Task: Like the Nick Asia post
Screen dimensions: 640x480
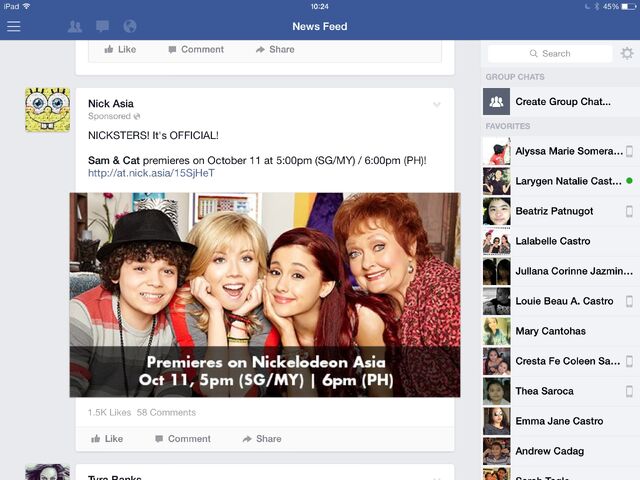Action: [107, 439]
